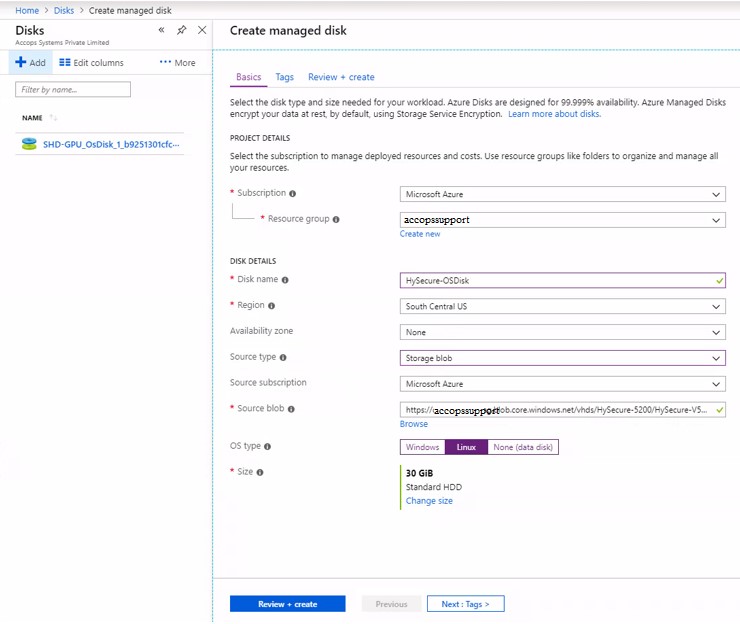Open Learn more about disks link
The width and height of the screenshot is (740, 624).
click(x=555, y=114)
